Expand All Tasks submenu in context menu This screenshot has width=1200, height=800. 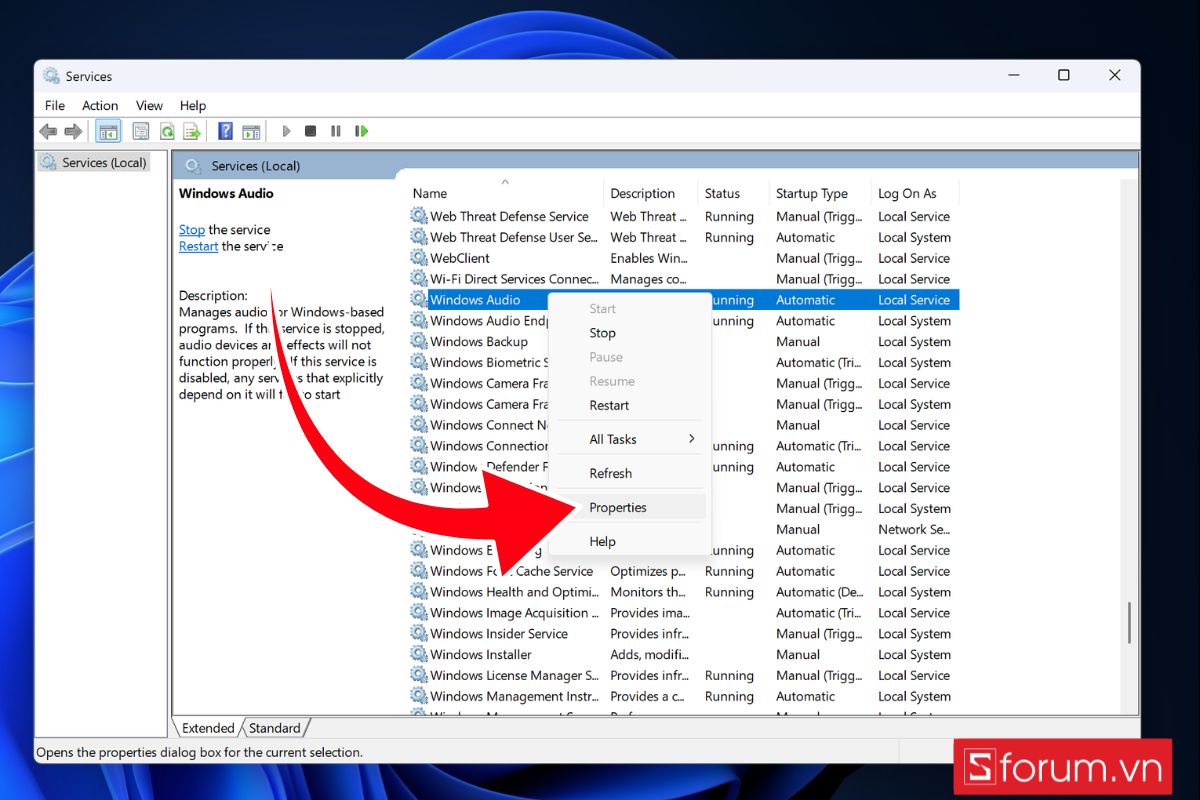pos(629,439)
